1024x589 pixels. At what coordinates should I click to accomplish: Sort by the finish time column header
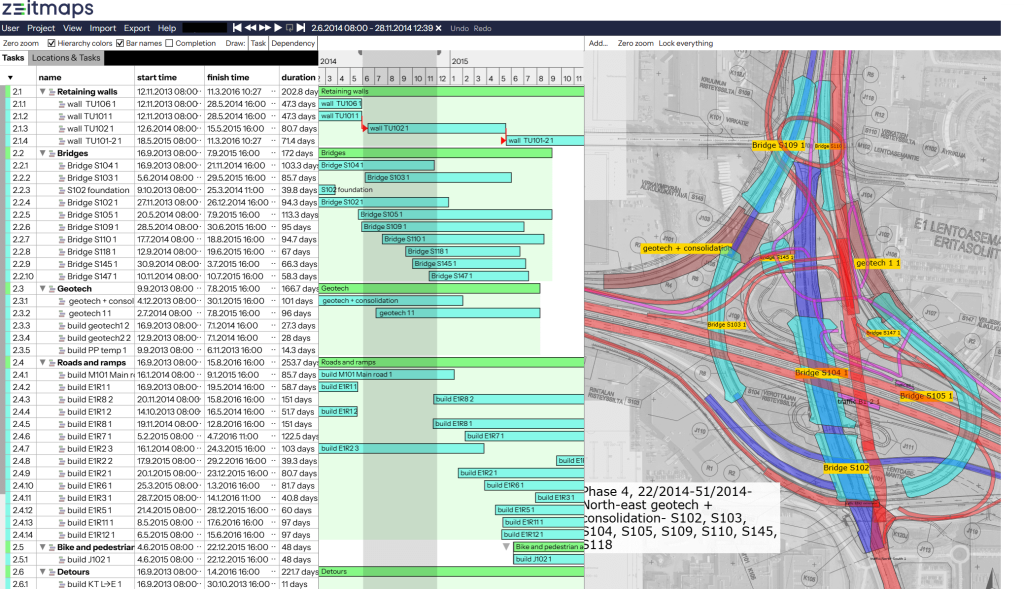[228, 77]
